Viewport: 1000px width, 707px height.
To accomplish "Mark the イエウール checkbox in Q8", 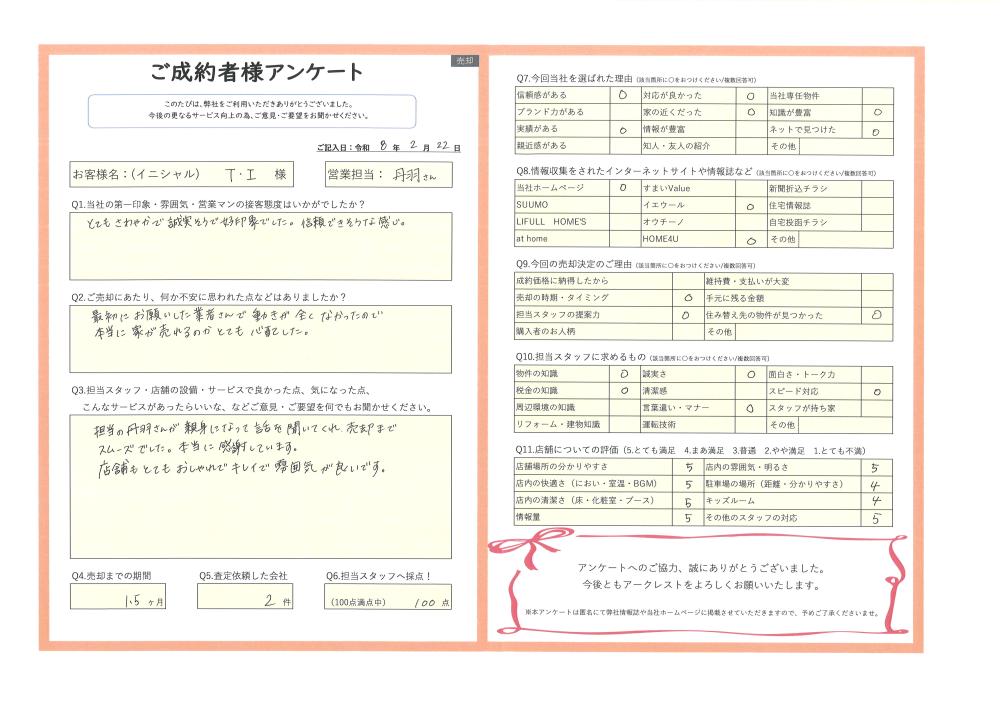I will [749, 204].
